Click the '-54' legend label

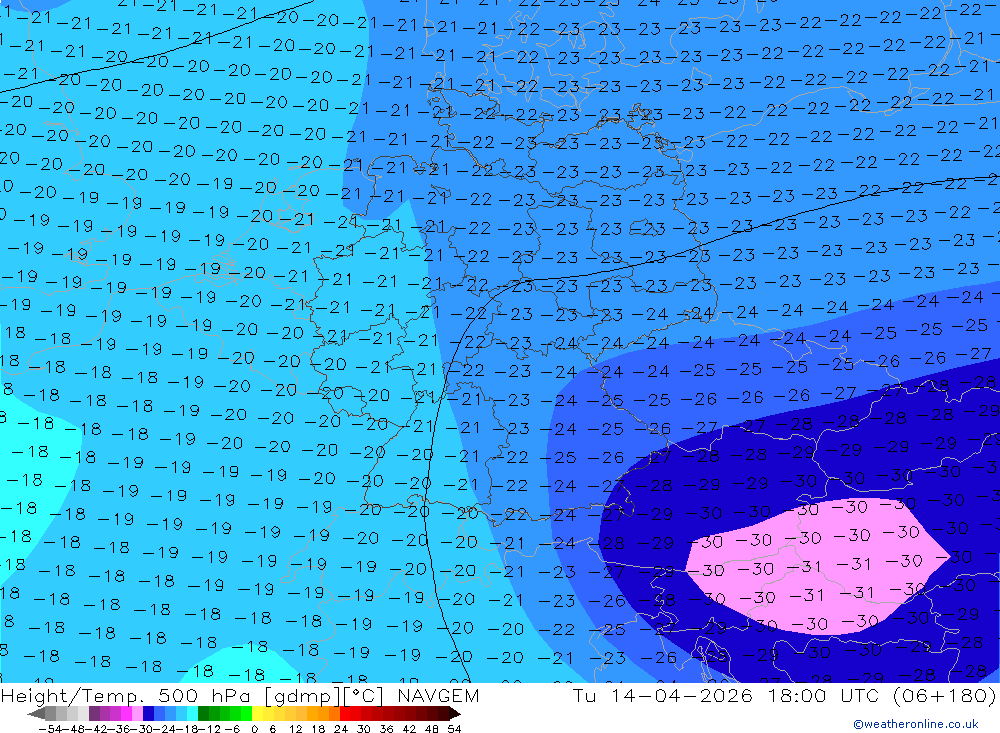tap(50, 729)
